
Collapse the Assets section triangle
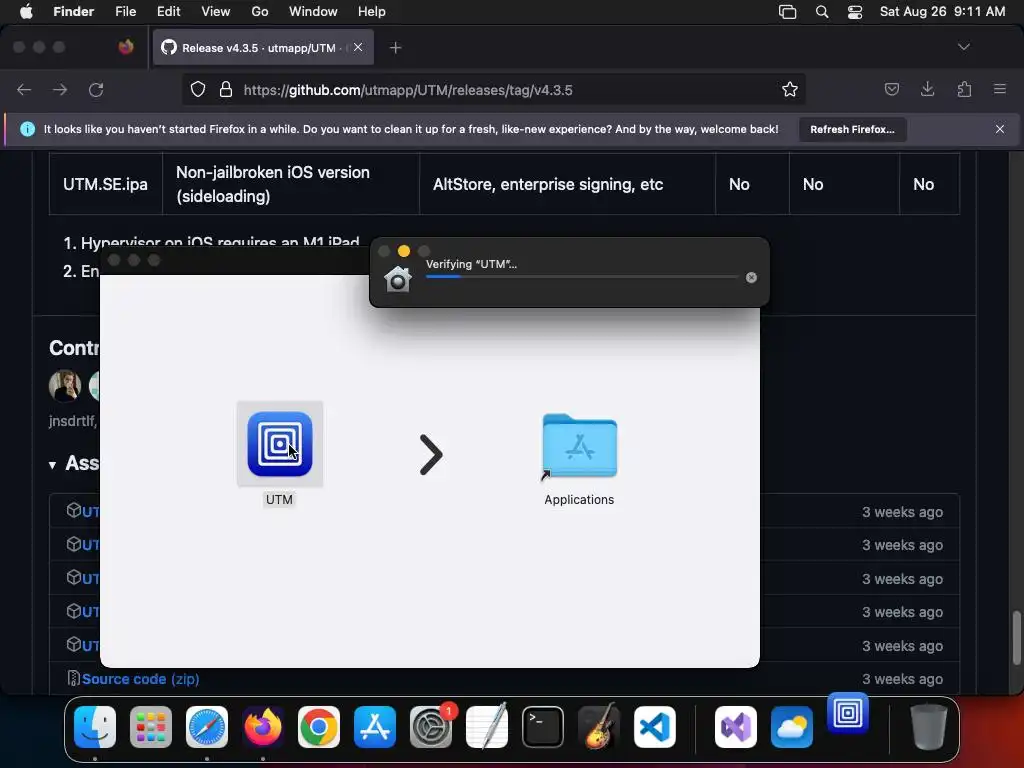[52, 465]
